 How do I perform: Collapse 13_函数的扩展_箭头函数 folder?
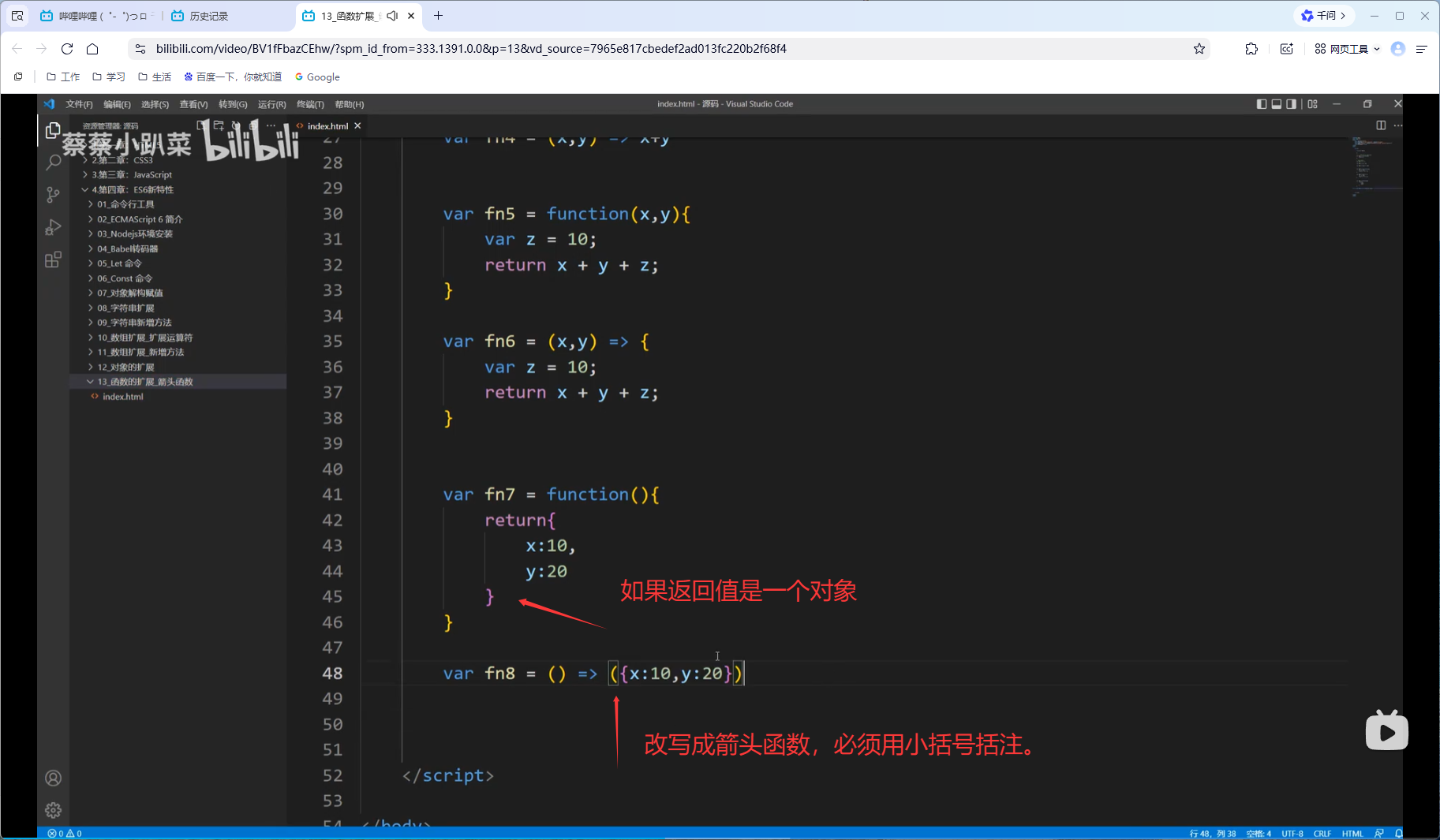(178, 382)
